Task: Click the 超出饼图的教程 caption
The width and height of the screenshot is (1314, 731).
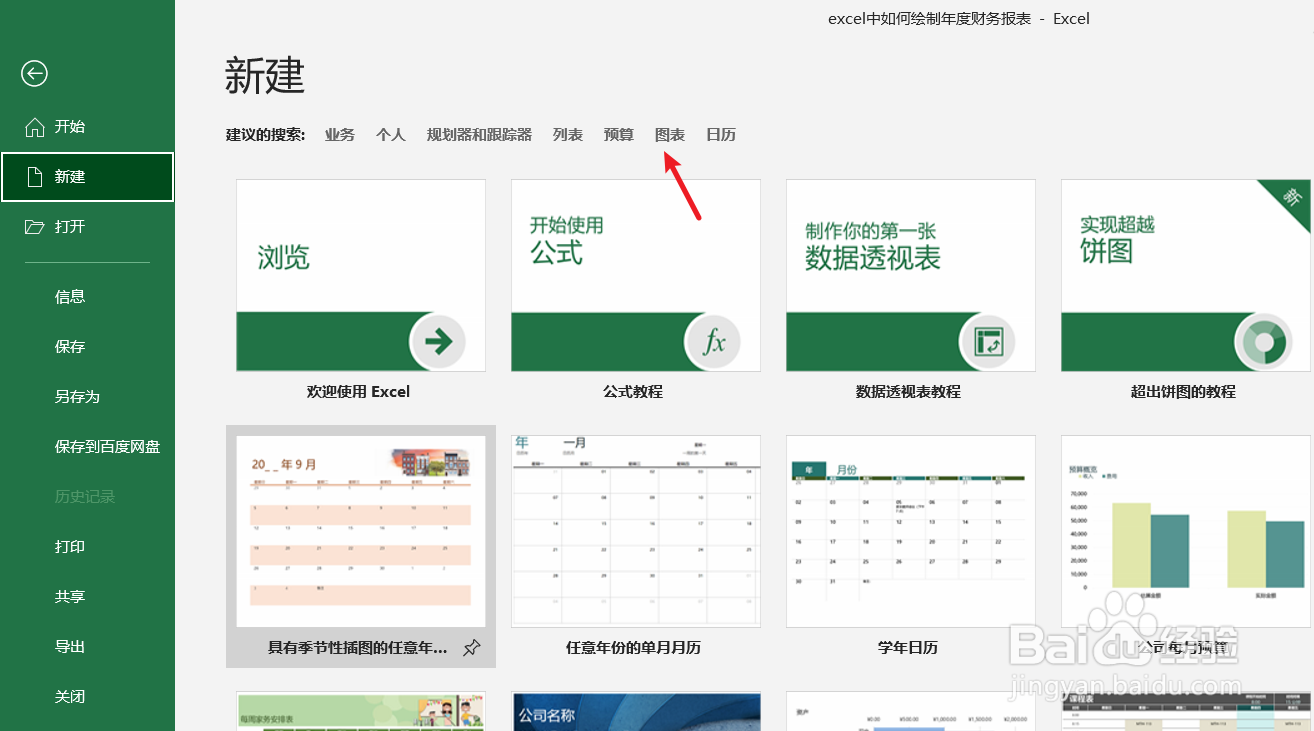Action: coord(1183,392)
